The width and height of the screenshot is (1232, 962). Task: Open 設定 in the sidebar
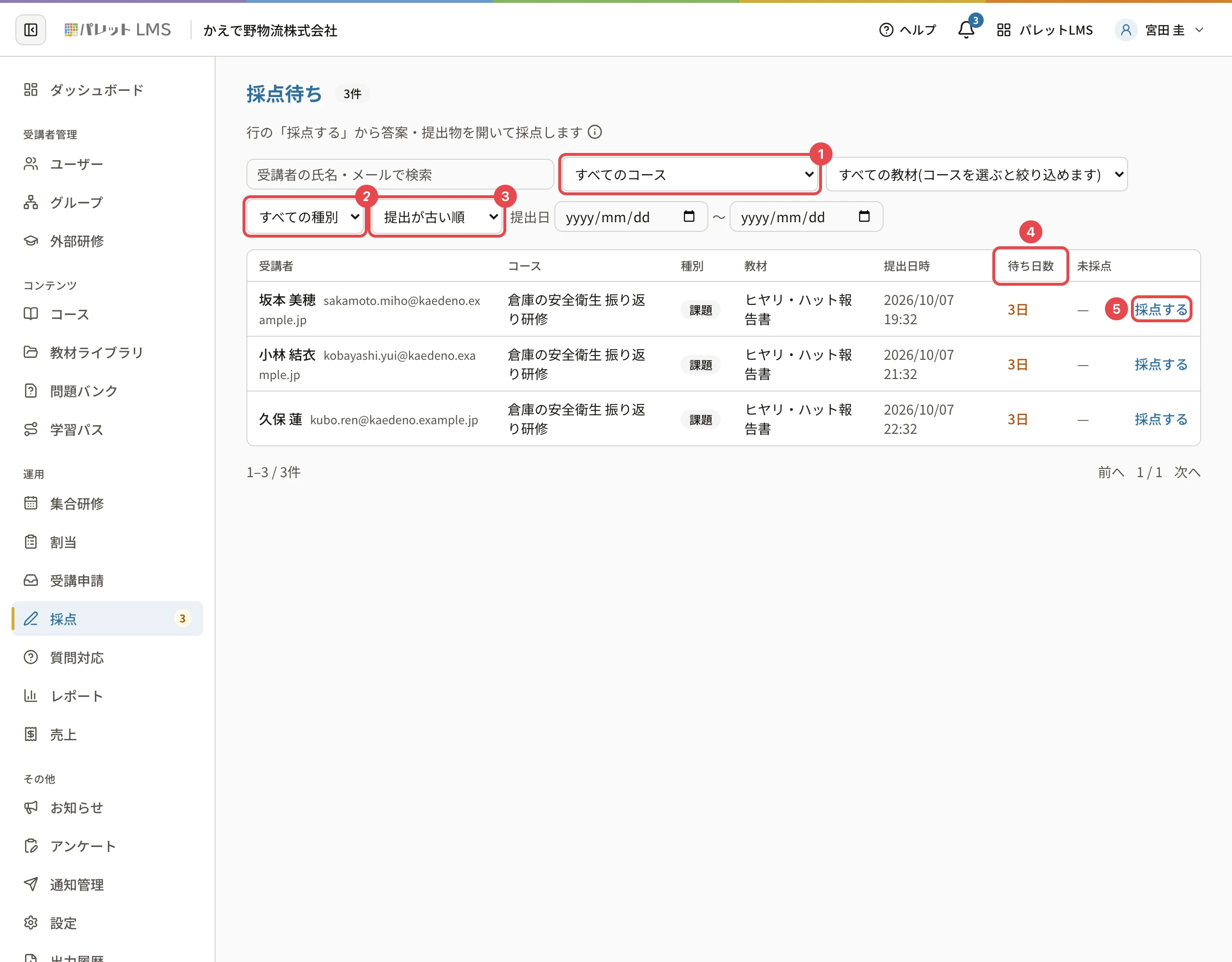[107, 923]
